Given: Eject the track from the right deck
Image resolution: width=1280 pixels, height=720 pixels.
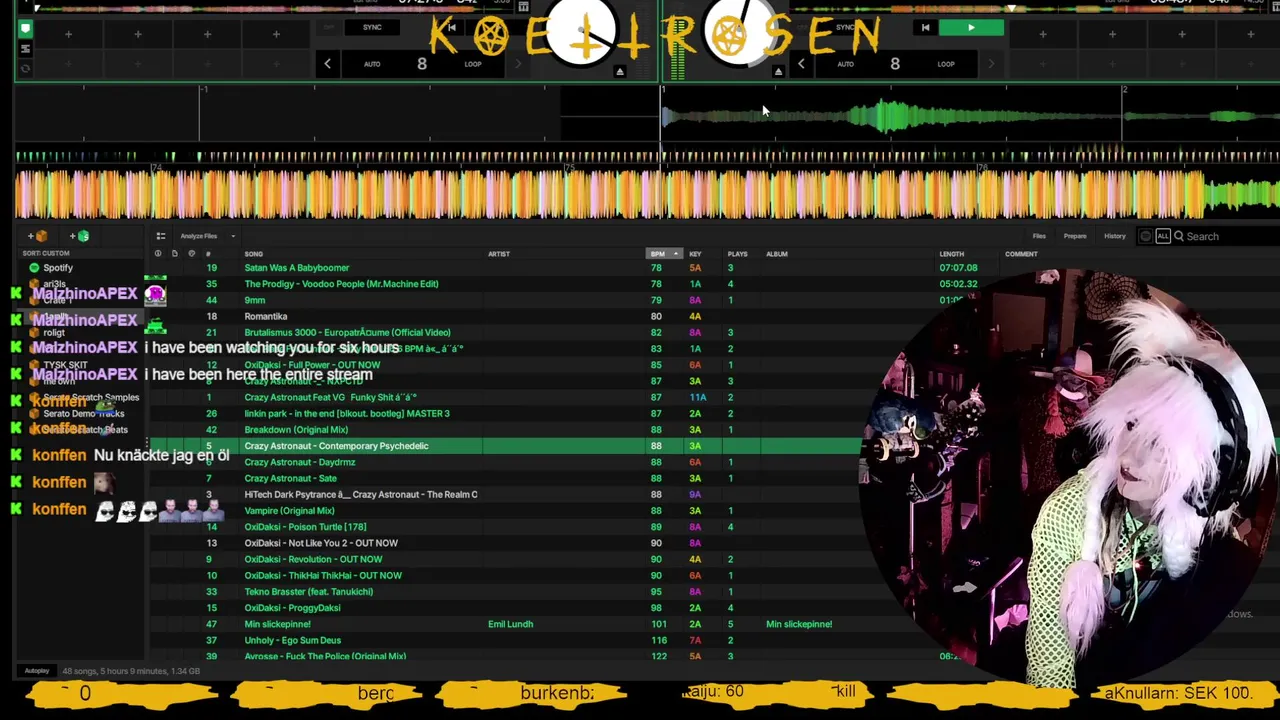Looking at the screenshot, I should [x=778, y=72].
